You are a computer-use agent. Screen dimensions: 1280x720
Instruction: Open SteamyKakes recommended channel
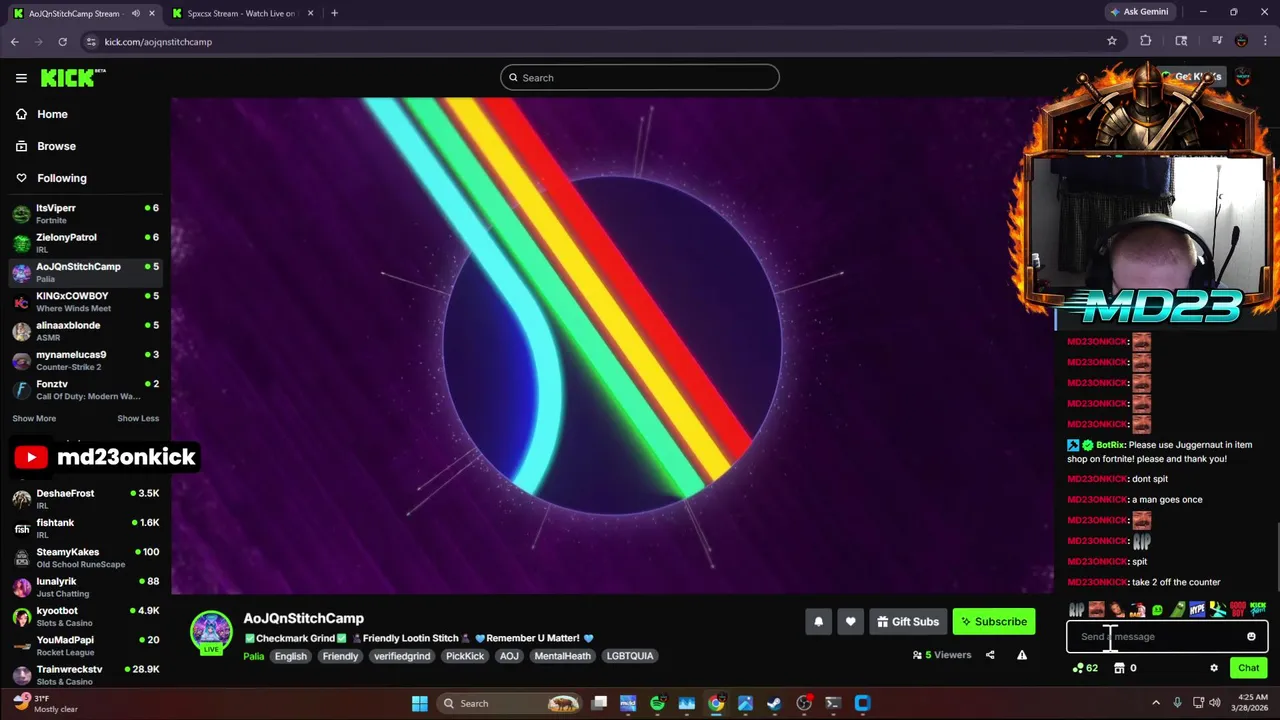pos(85,557)
